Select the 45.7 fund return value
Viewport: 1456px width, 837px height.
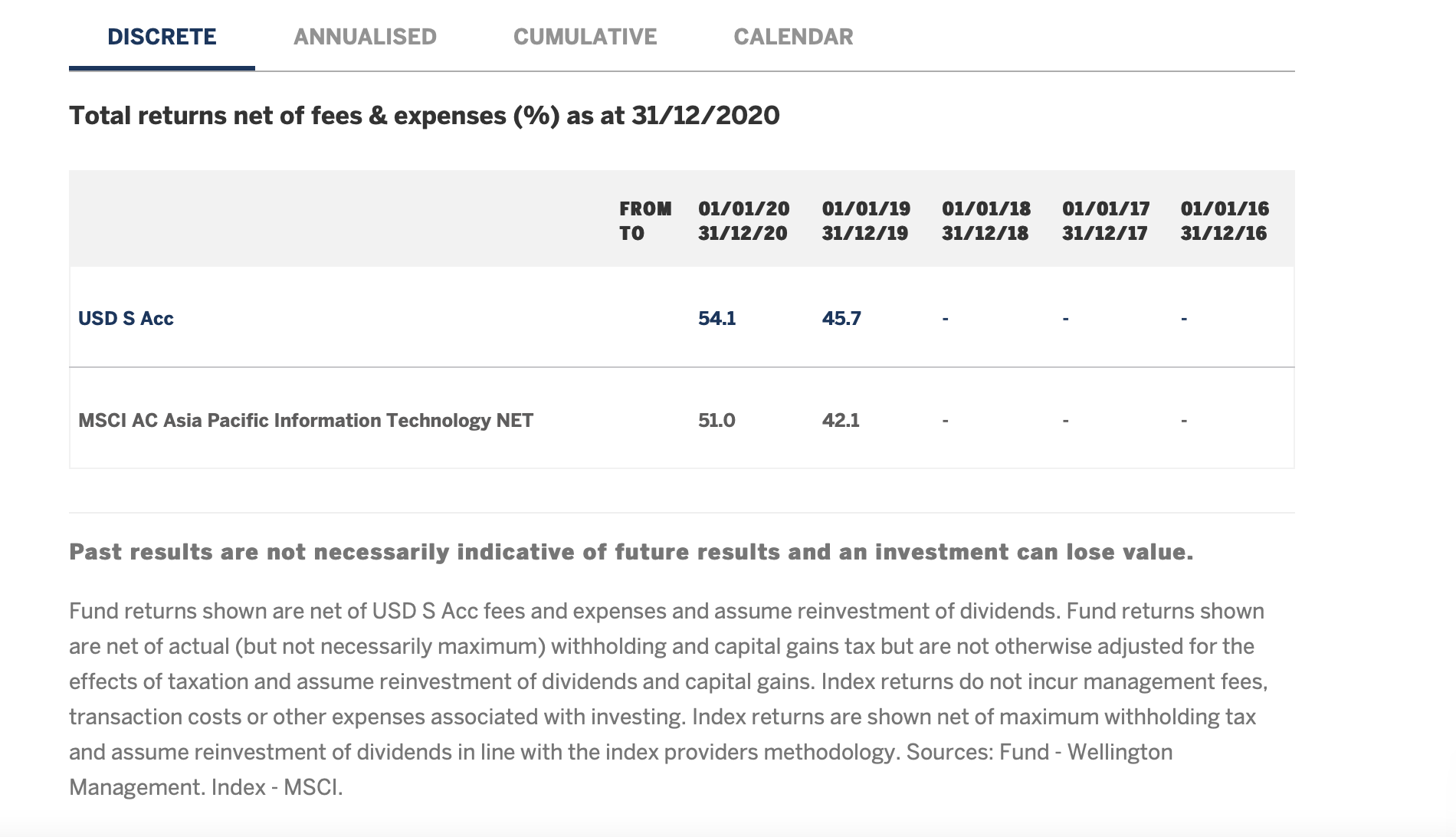coord(841,318)
